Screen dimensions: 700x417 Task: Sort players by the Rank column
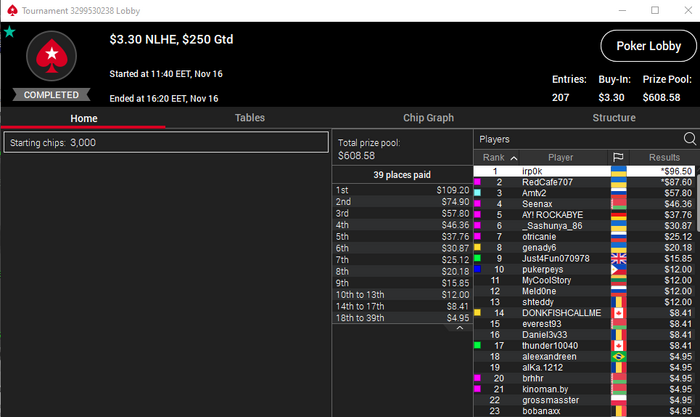coord(497,157)
